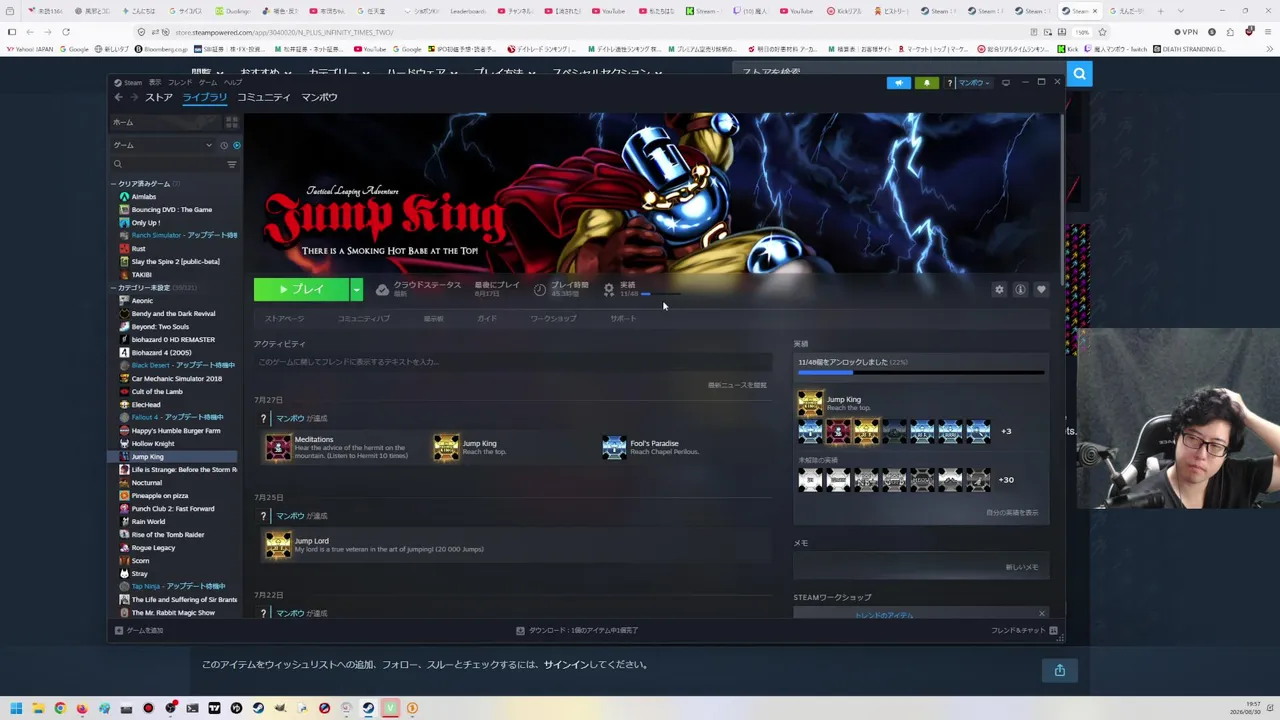Toggle the ready-to-play filter icon
The image size is (1280, 720).
tap(236, 145)
